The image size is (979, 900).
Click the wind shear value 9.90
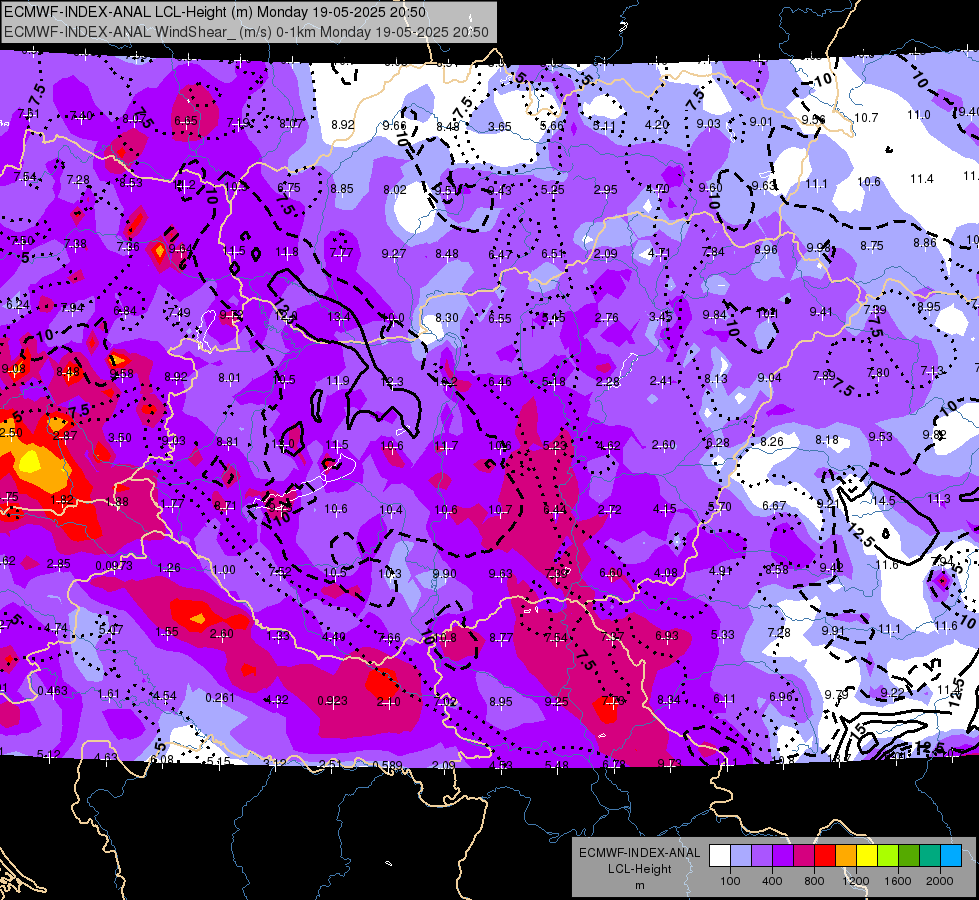[x=444, y=573]
